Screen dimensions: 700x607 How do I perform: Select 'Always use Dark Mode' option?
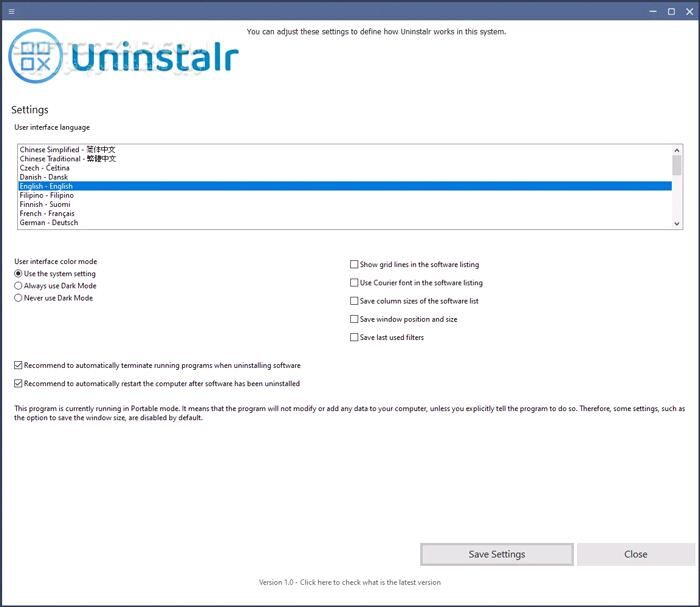coord(18,286)
